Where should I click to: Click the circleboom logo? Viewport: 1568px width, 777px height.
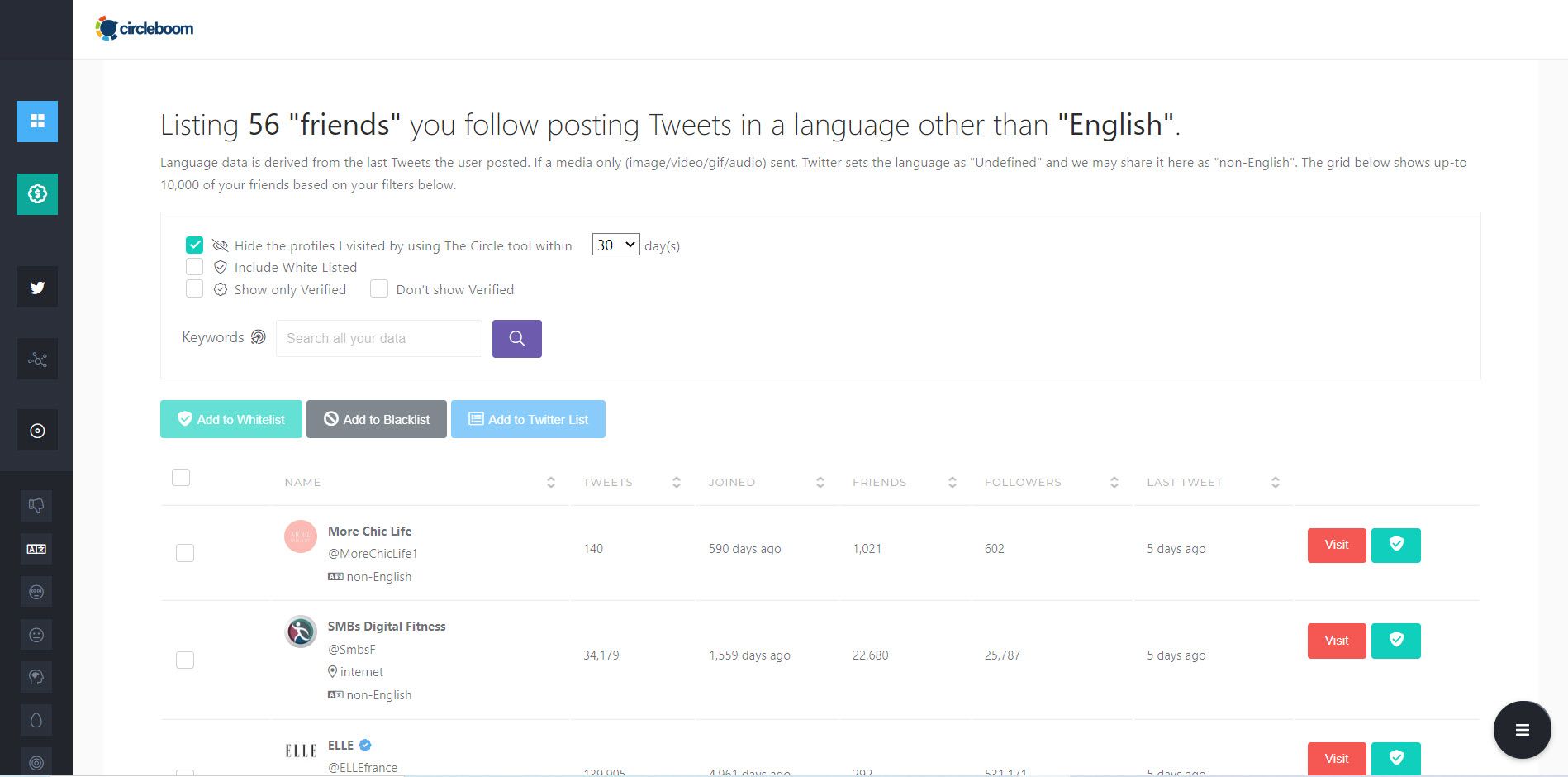[x=145, y=27]
